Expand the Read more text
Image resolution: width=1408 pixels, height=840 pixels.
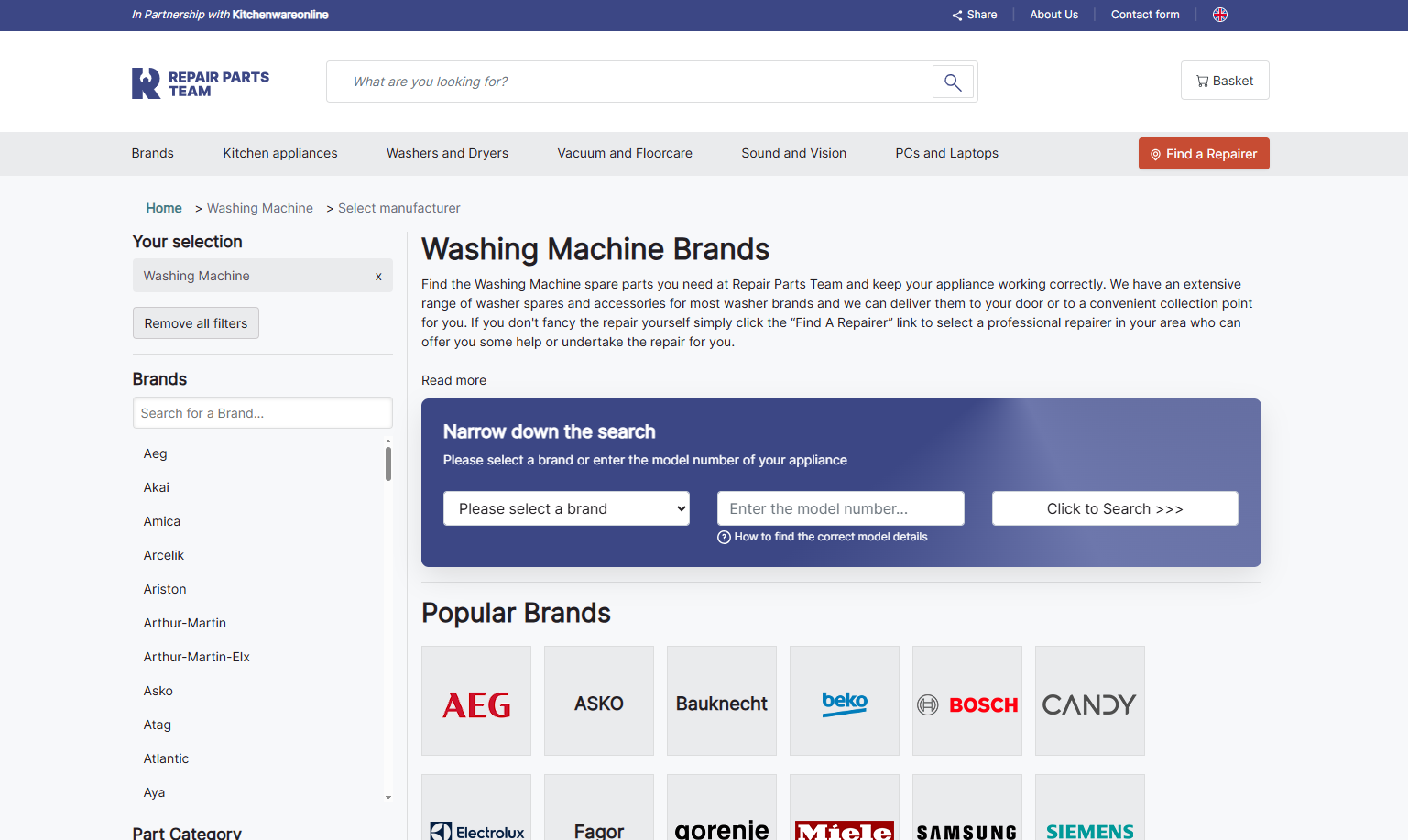(454, 380)
